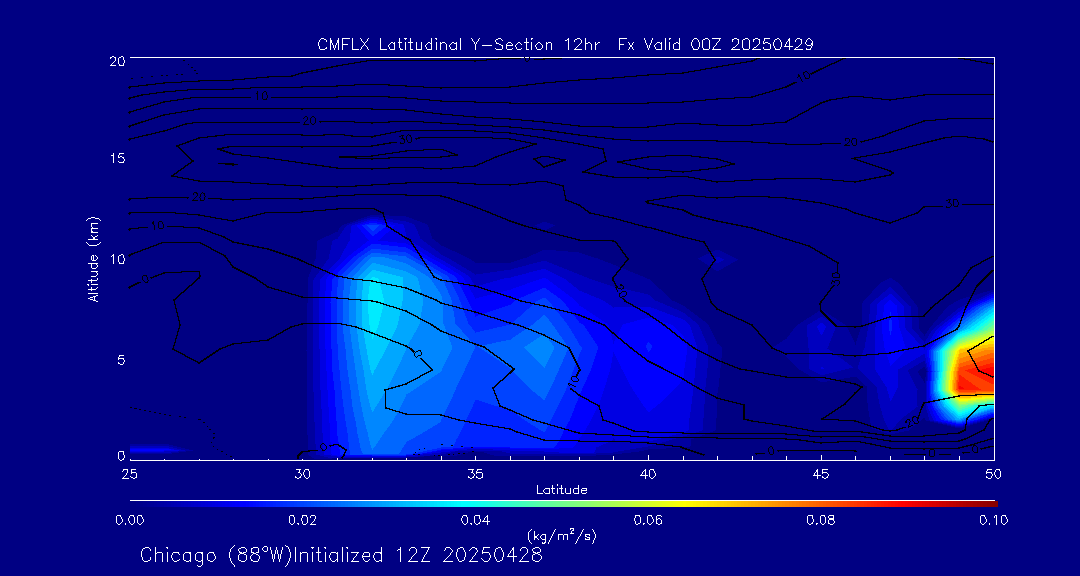Click latitude axis tick label 45
This screenshot has width=1080, height=576.
[820, 473]
